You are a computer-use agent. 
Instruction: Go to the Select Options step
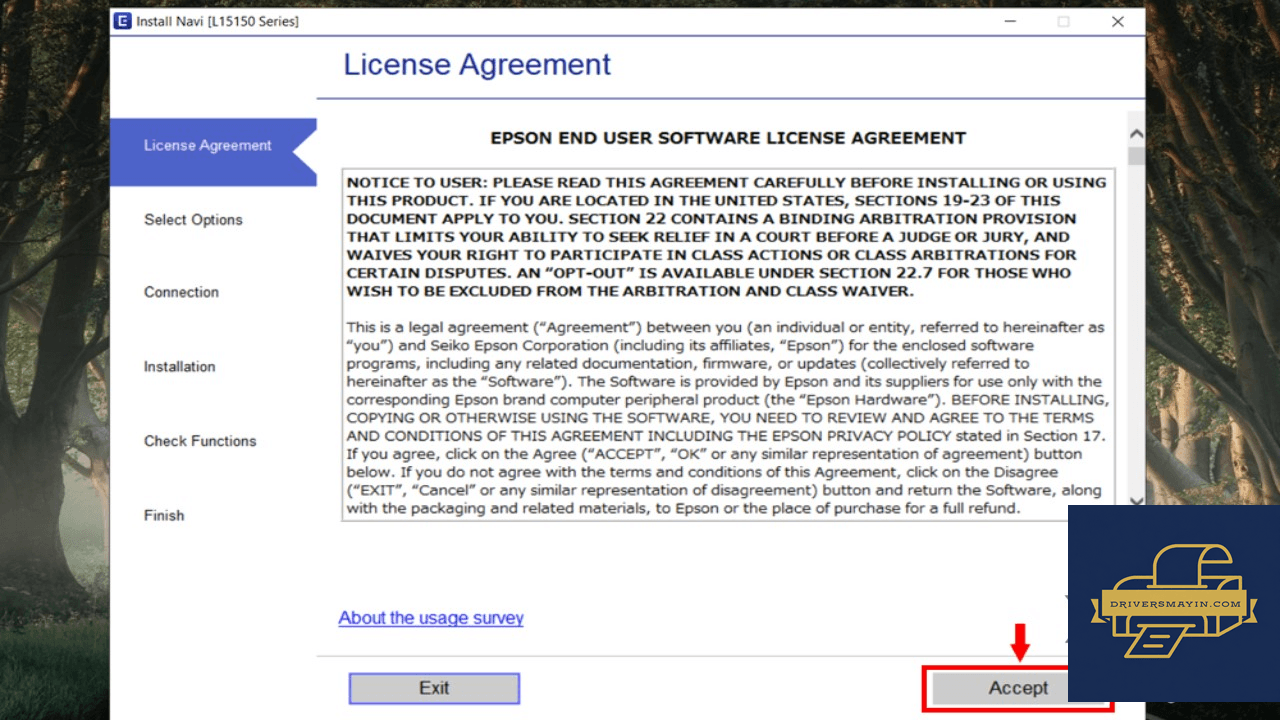tap(193, 220)
